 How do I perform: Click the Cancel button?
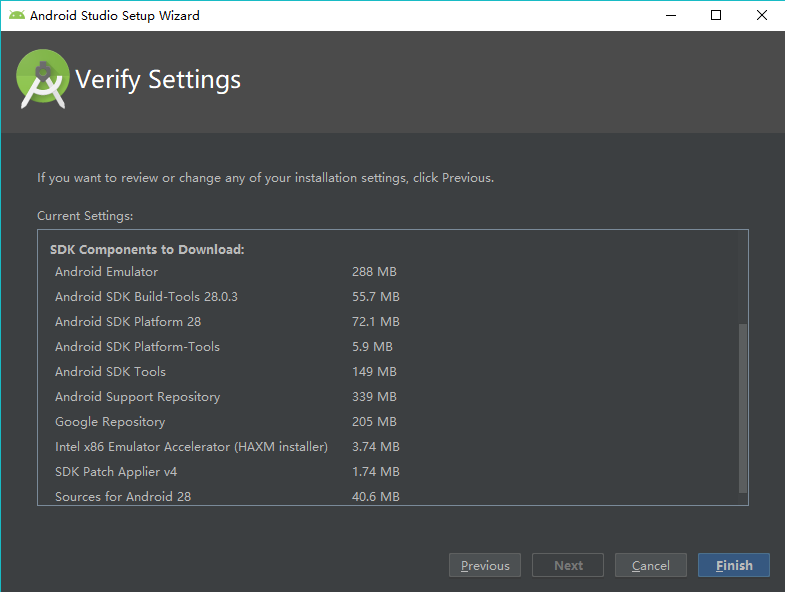pos(650,565)
